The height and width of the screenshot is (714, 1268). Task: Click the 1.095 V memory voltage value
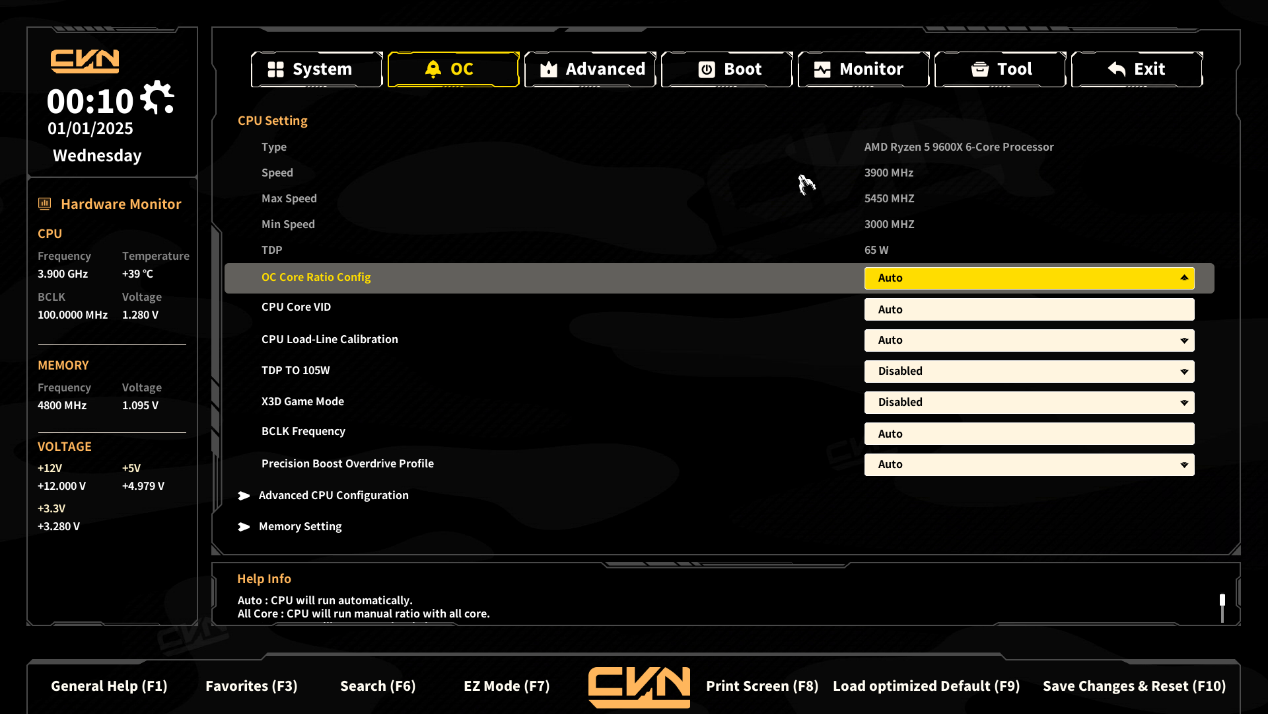140,406
